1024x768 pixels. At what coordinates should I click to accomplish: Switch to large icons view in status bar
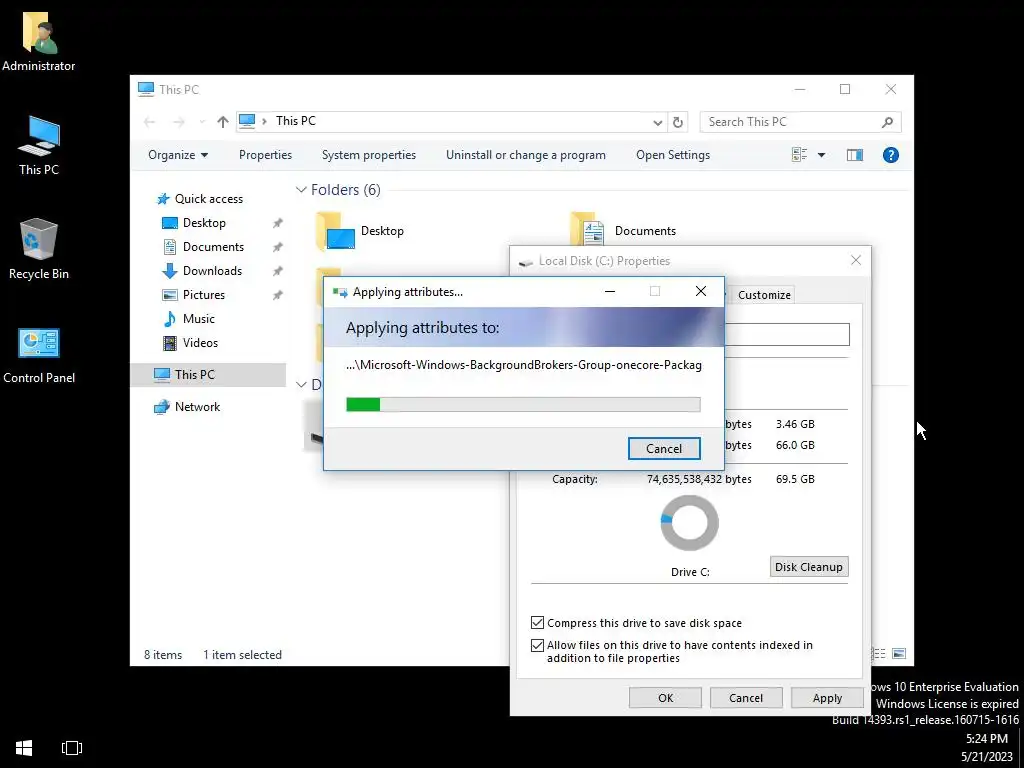click(899, 654)
